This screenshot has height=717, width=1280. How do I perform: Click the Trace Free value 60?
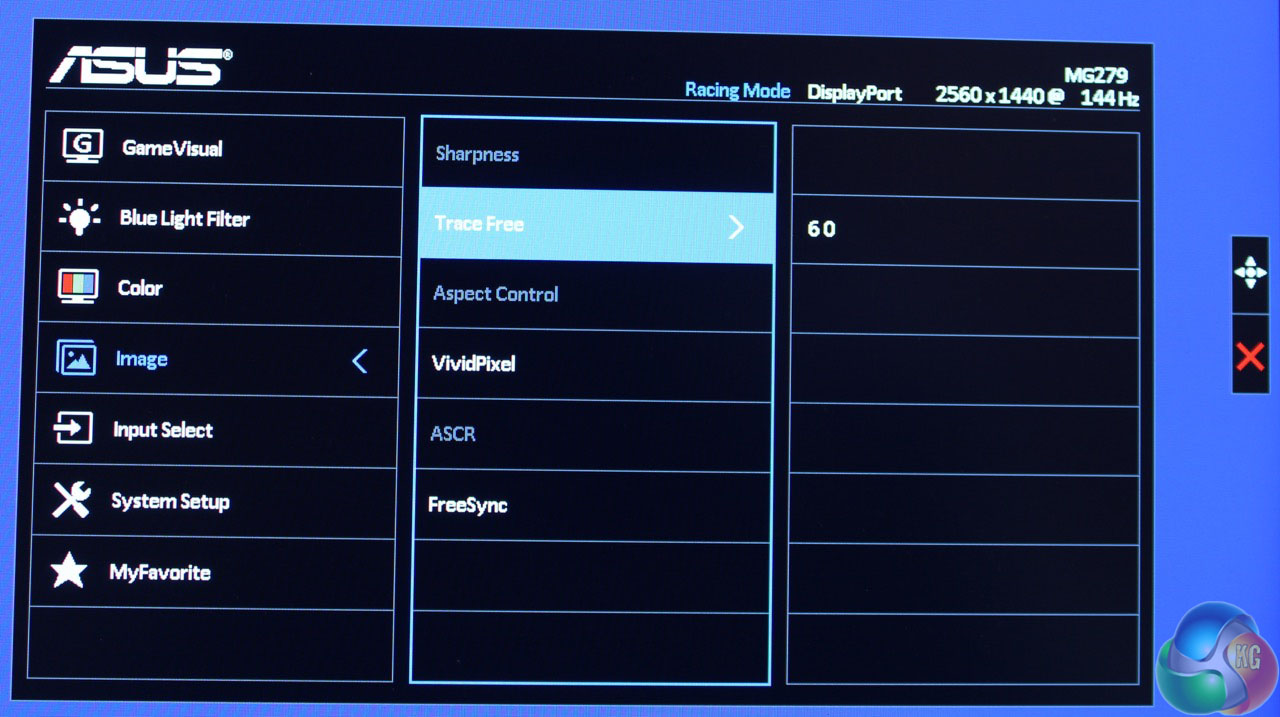821,229
